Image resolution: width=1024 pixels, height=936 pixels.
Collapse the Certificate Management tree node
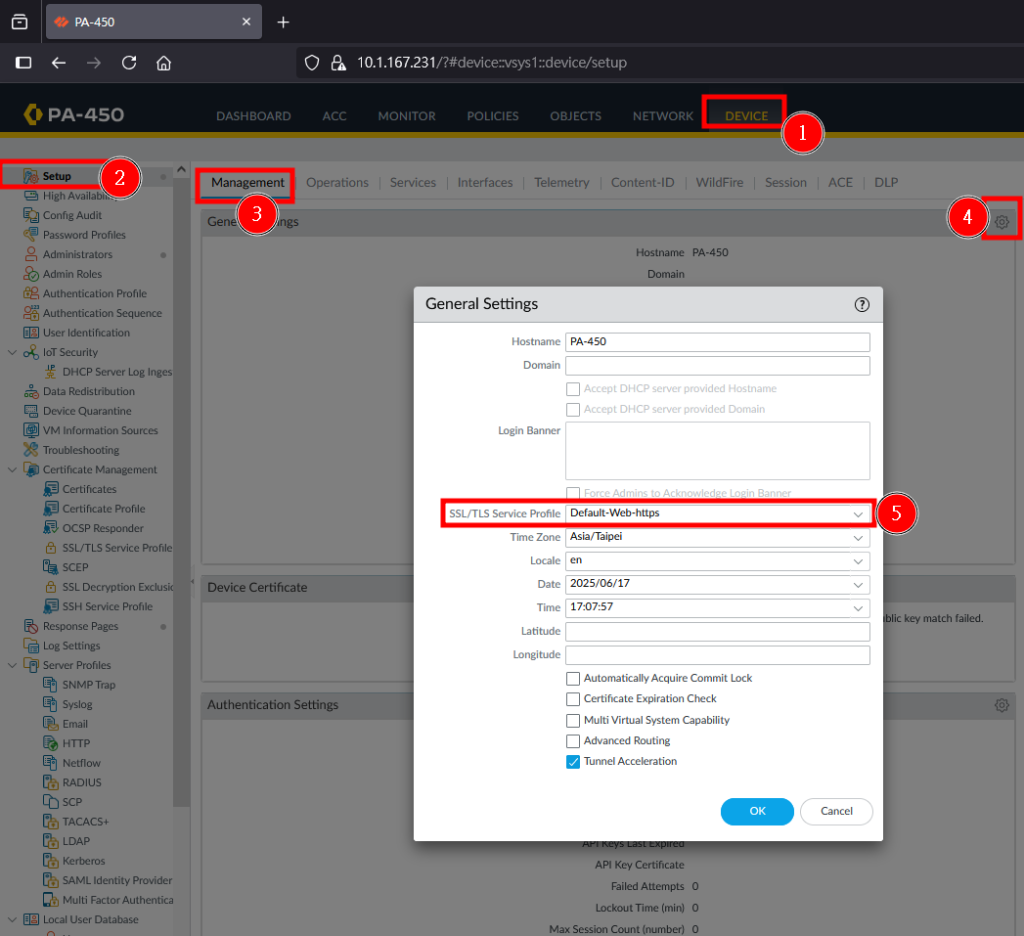point(12,470)
